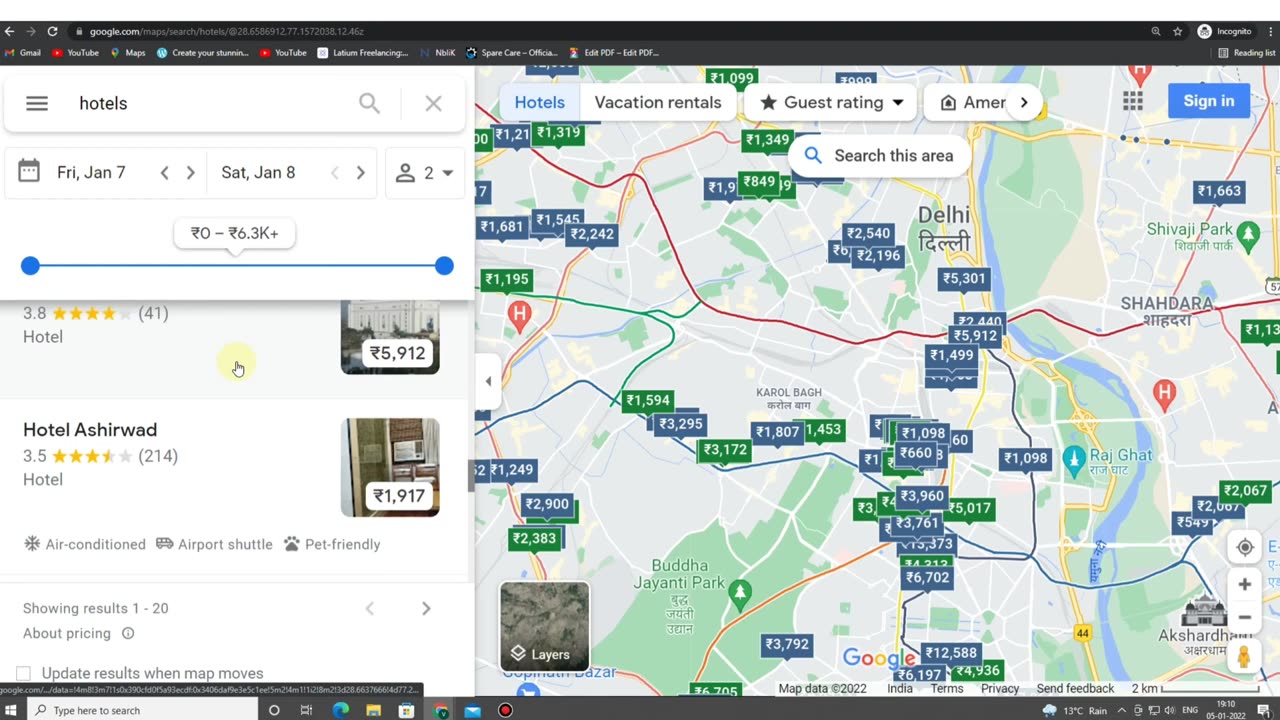
Task: Reload the page
Action: click(52, 31)
